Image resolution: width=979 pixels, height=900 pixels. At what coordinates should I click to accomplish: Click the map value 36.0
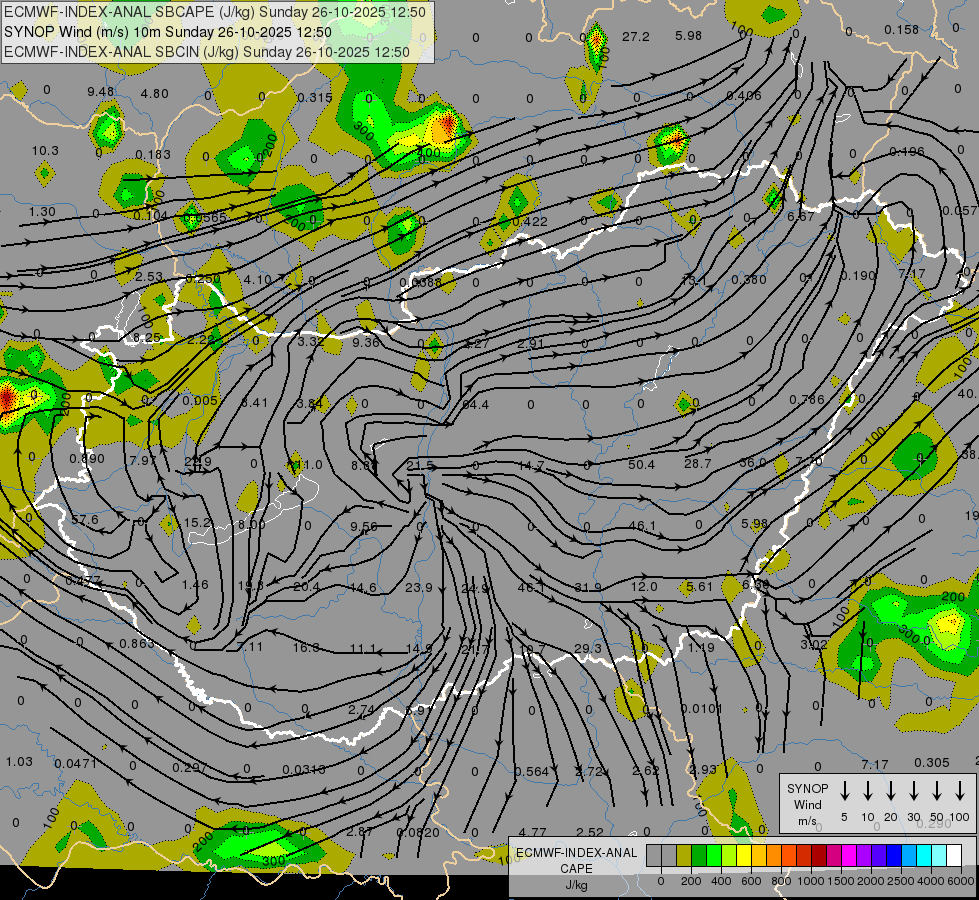(x=752, y=463)
